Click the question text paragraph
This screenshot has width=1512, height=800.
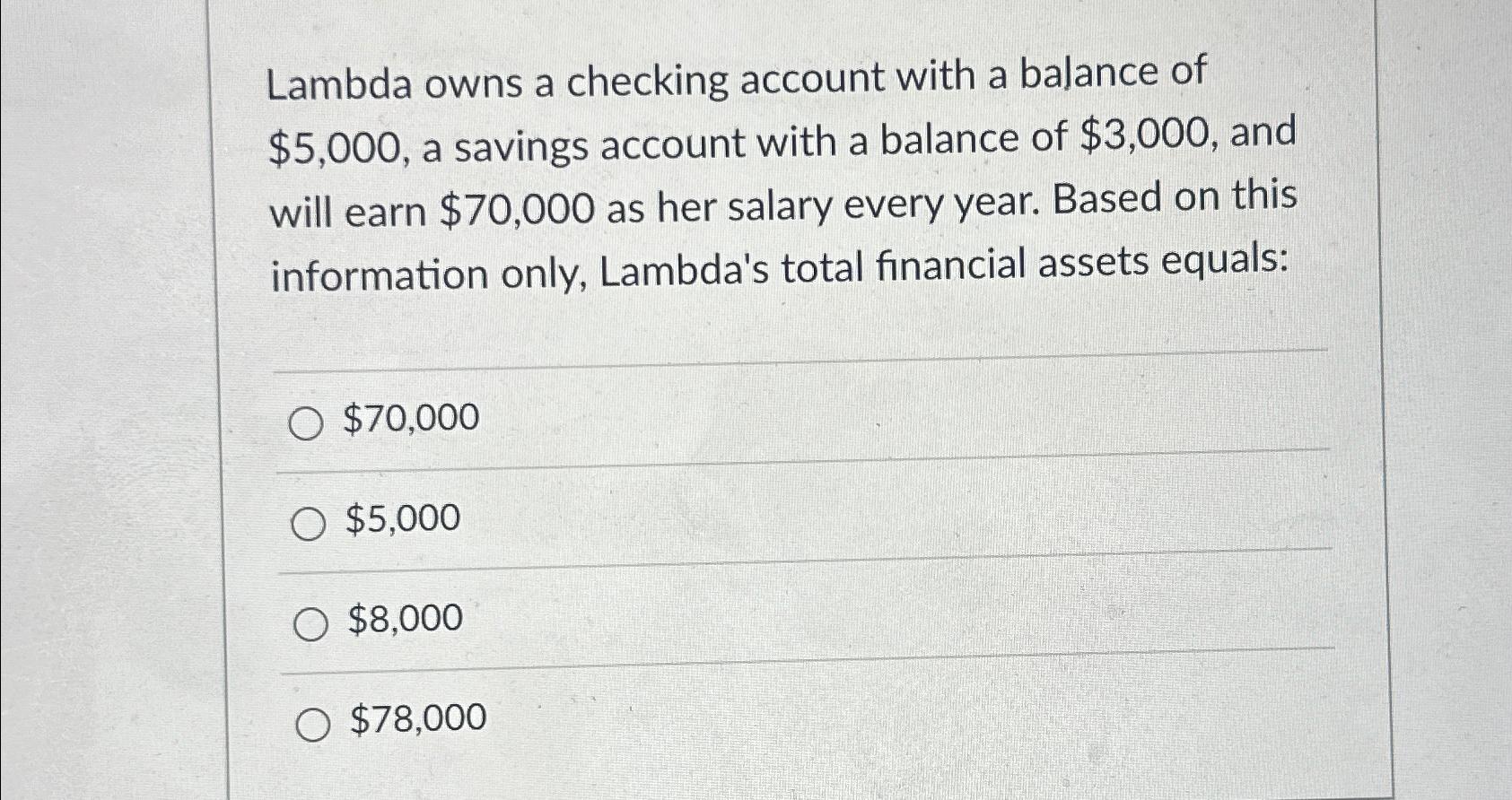point(781,175)
